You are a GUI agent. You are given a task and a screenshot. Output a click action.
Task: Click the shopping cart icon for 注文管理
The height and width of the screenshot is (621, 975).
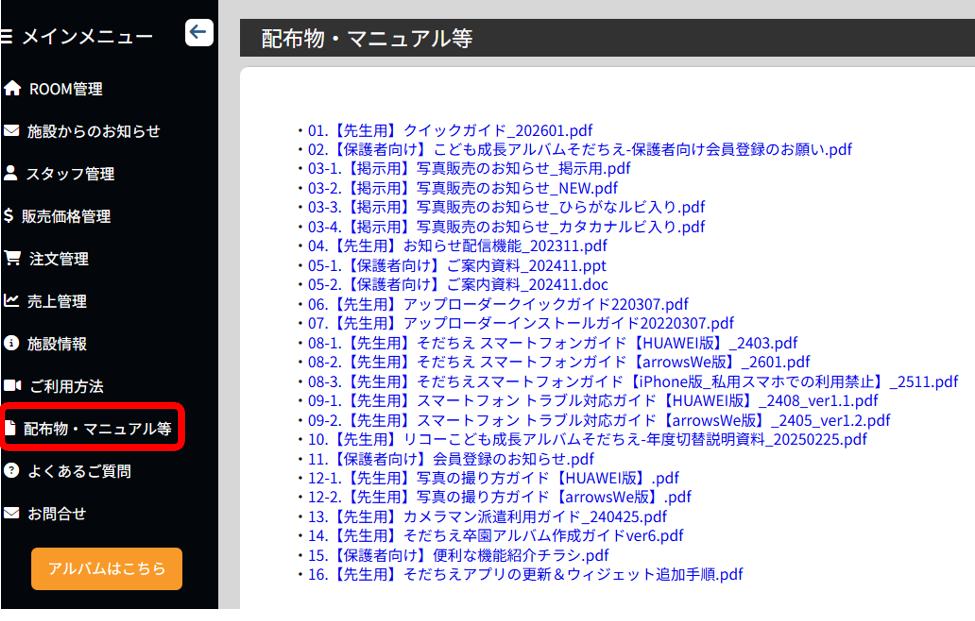pos(12,258)
